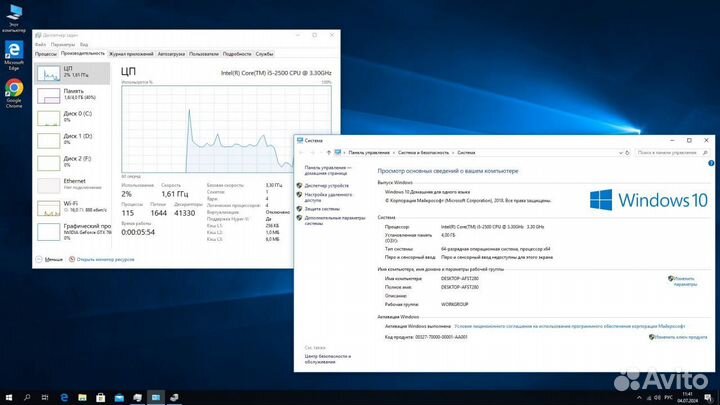Viewport: 720px width, 405px height.
Task: Switch to the Автозагрузка tab
Action: 171,54
